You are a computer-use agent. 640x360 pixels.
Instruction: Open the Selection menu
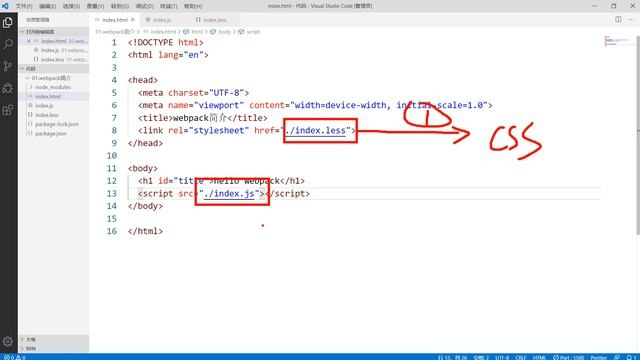(x=71, y=6)
